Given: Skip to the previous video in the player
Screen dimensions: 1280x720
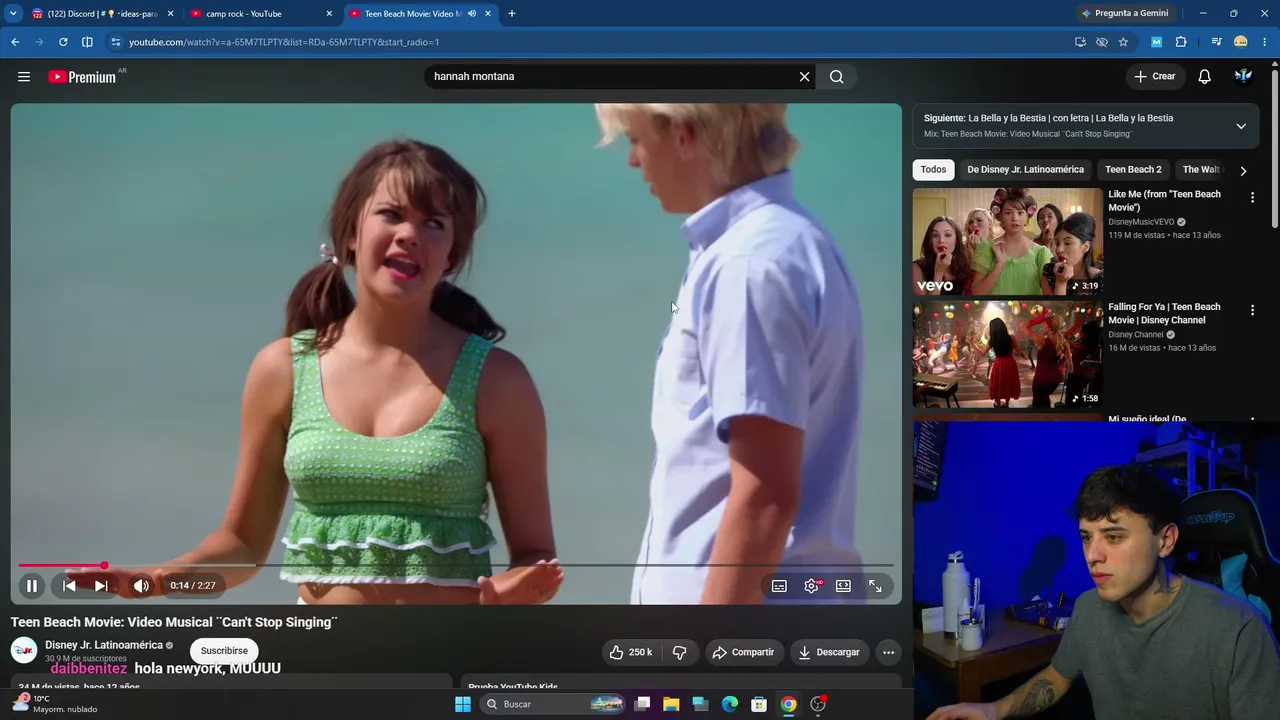Looking at the screenshot, I should click(x=69, y=586).
